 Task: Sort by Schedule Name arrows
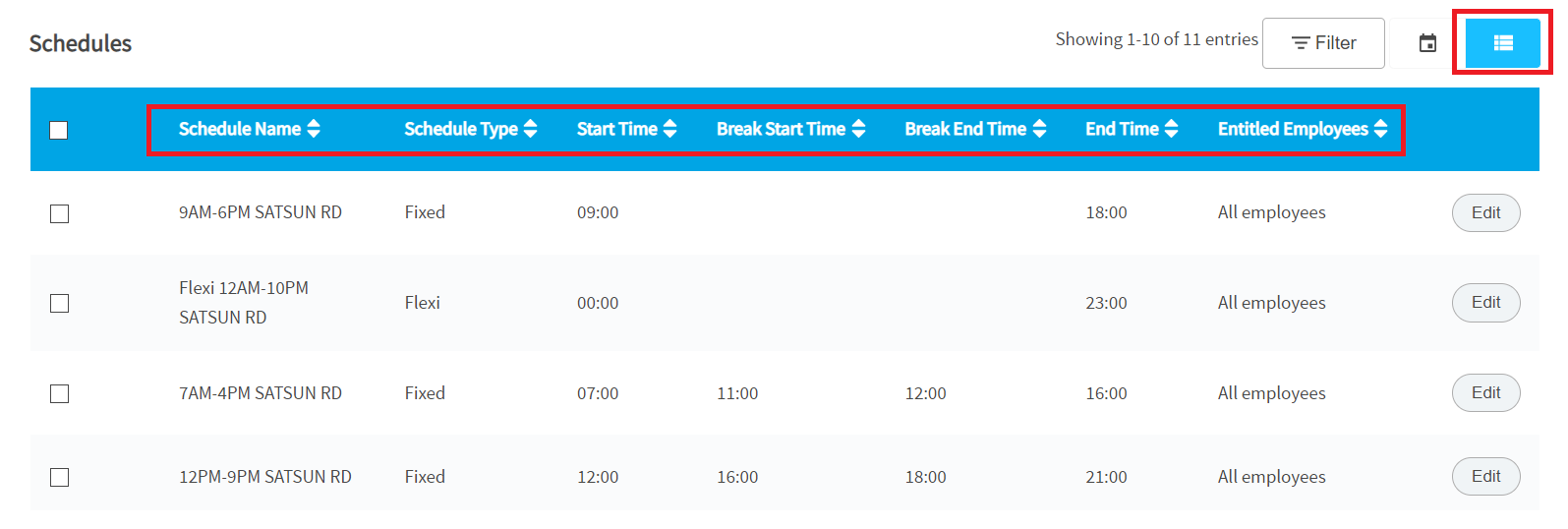tap(314, 129)
